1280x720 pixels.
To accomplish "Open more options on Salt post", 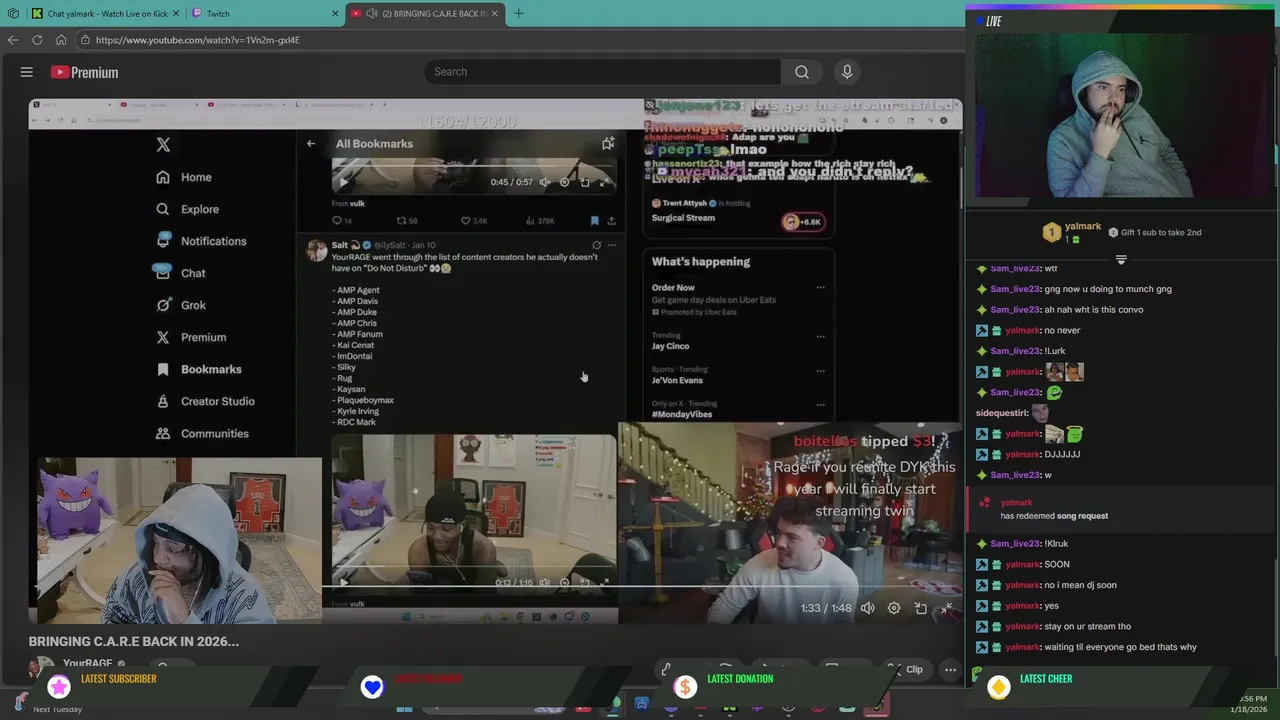I will coord(612,245).
